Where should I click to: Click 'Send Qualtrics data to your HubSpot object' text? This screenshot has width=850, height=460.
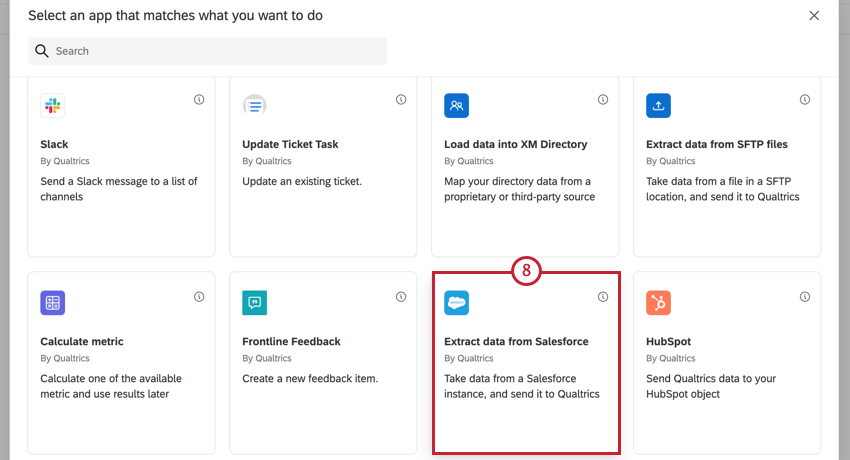point(711,386)
